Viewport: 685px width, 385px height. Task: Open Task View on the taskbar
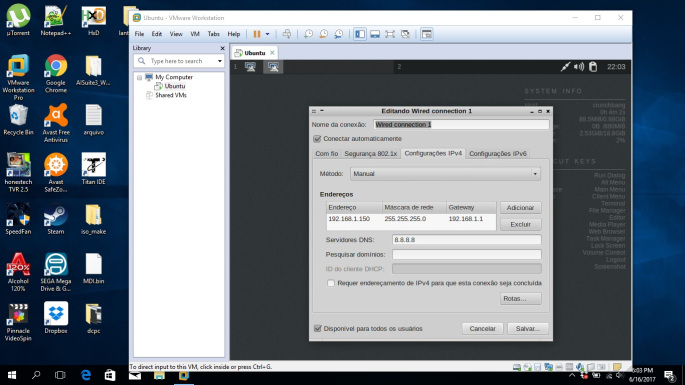pos(60,375)
